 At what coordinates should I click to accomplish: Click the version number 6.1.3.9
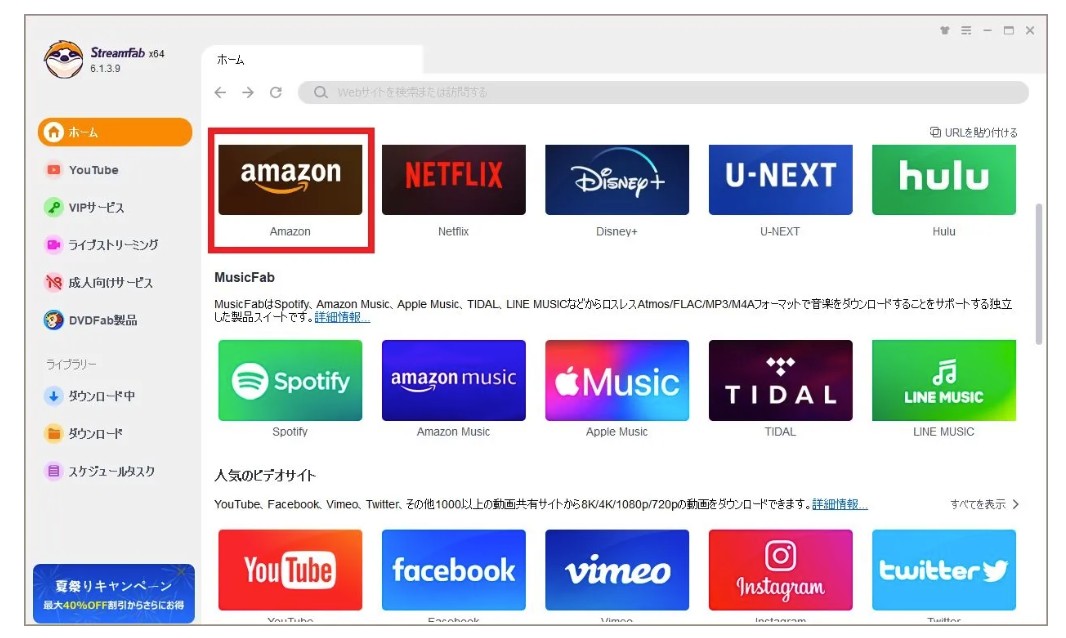[x=105, y=69]
